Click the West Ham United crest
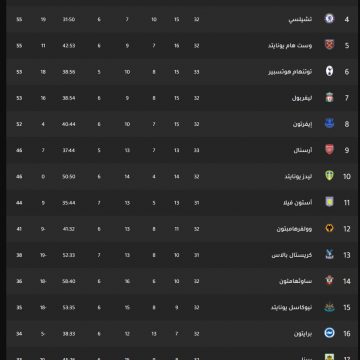 (329, 45)
